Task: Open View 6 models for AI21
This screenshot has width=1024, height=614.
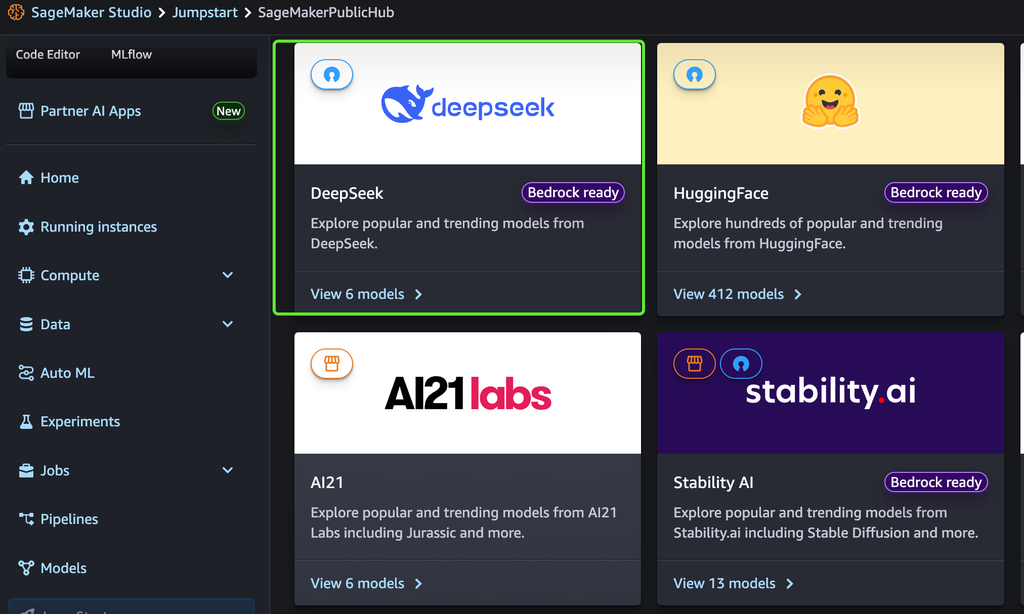Action: [357, 583]
